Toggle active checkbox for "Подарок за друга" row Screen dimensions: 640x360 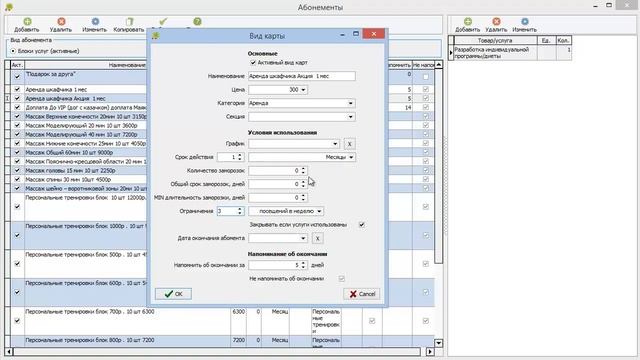17,77
